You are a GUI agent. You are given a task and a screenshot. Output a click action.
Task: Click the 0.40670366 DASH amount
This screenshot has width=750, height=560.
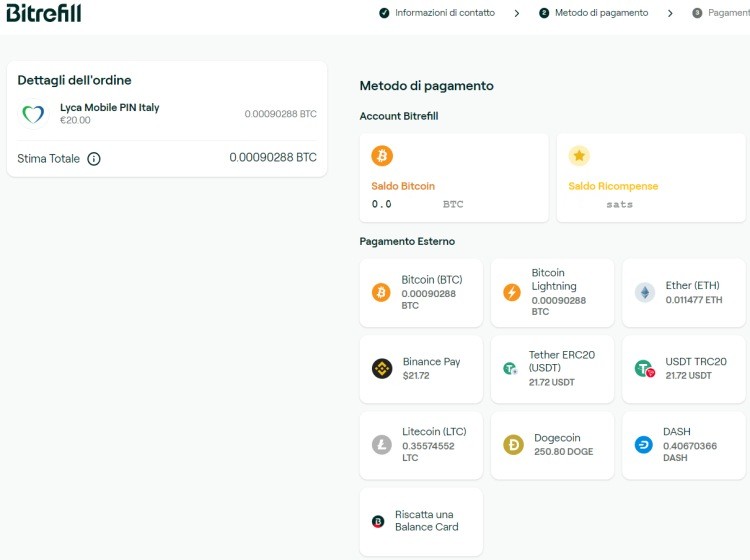690,451
